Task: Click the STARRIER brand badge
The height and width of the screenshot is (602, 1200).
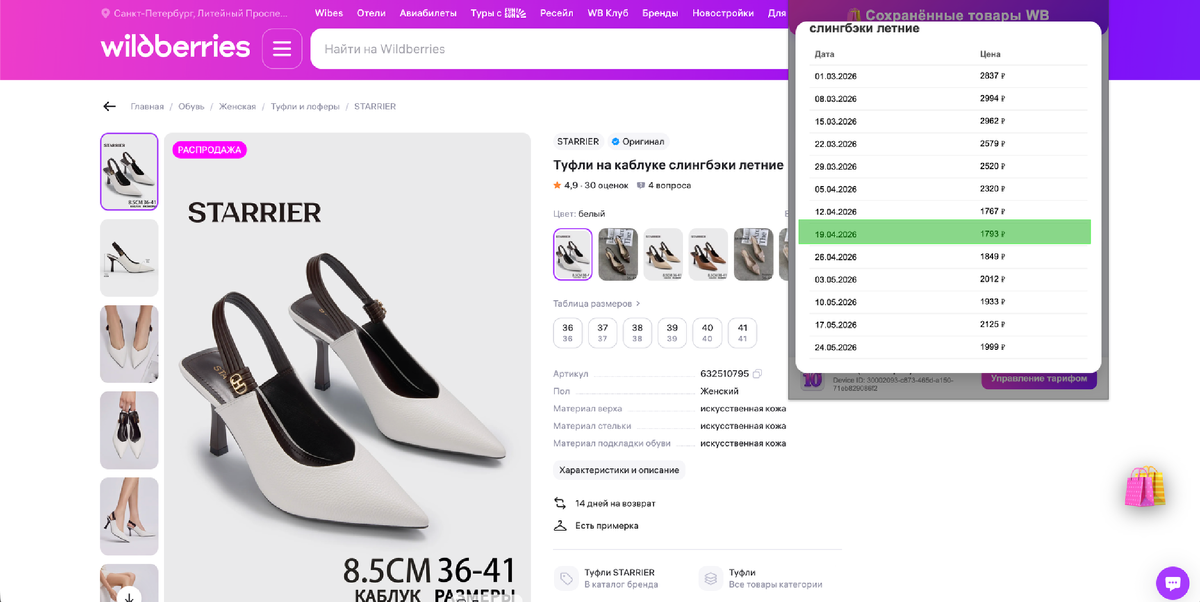Action: pyautogui.click(x=578, y=142)
